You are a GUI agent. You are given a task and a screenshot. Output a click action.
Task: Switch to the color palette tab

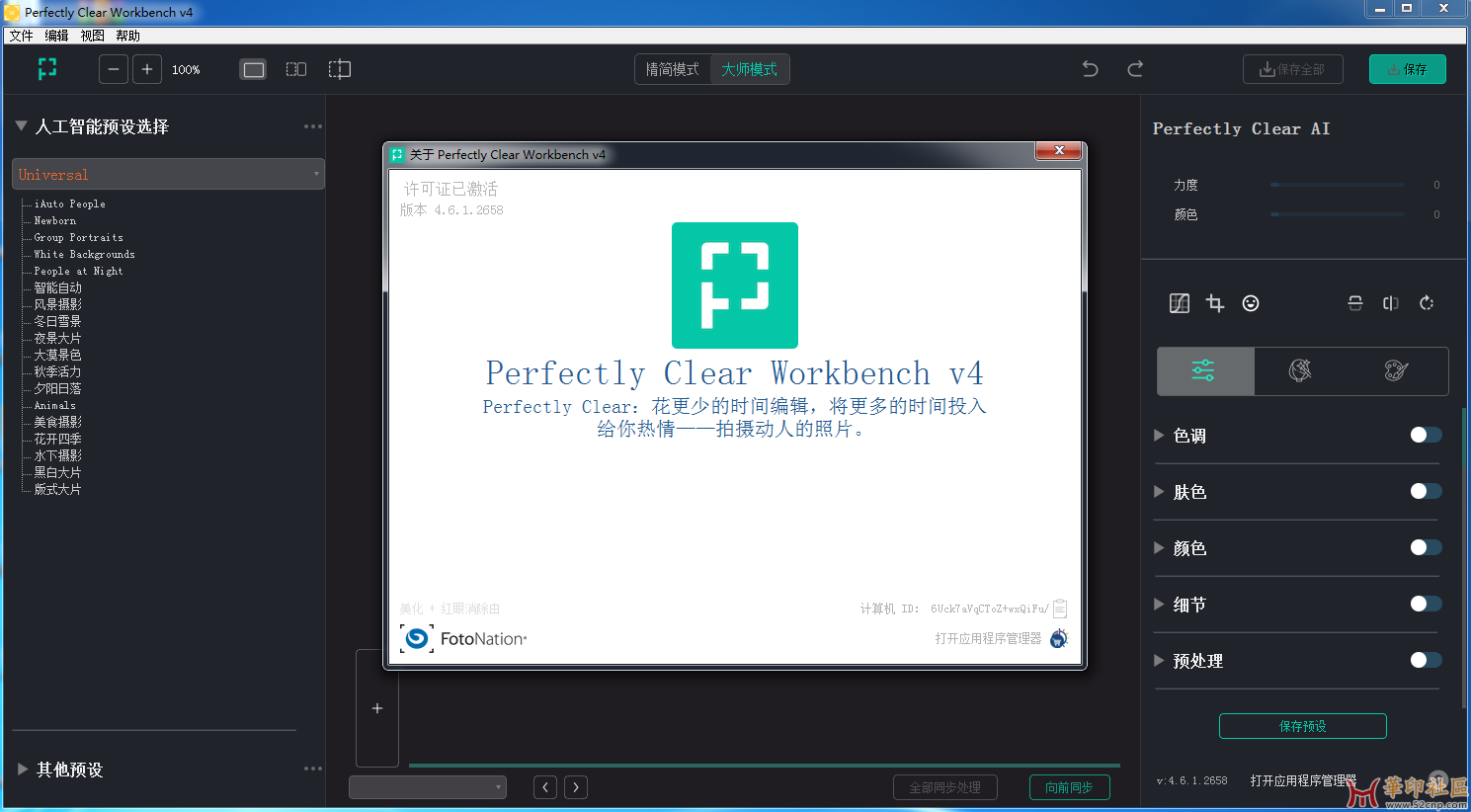pyautogui.click(x=1396, y=371)
